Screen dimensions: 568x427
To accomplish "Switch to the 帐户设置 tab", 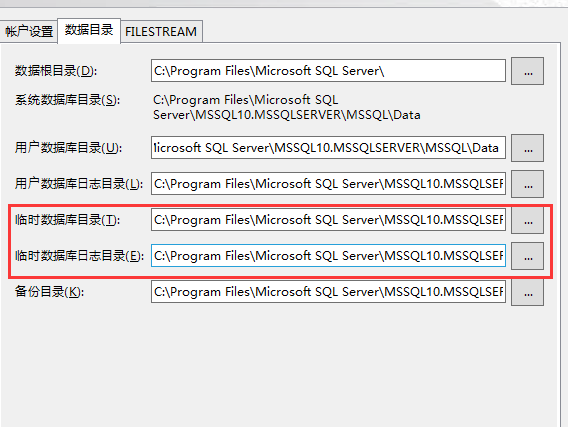I will [x=28, y=32].
